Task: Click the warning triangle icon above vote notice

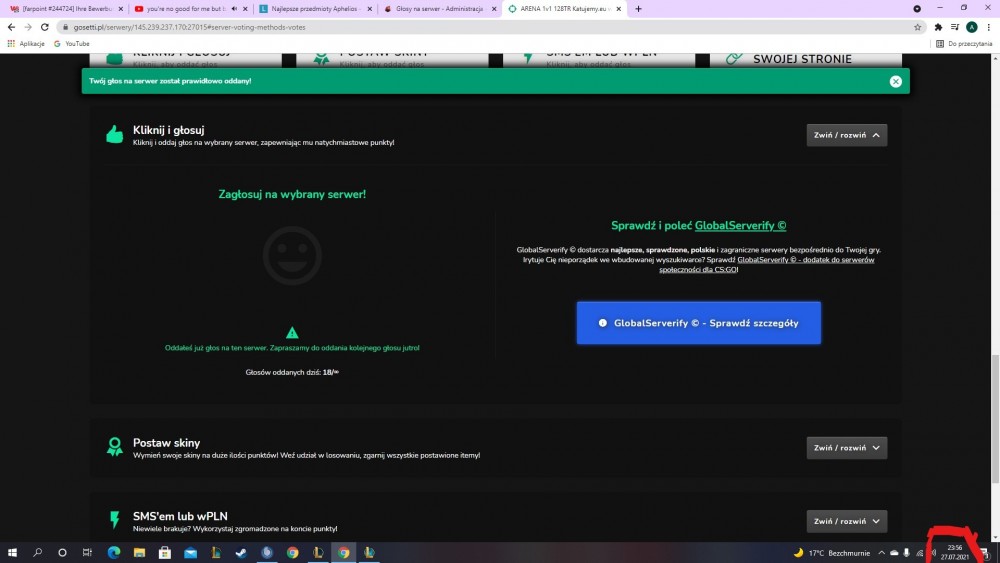Action: tap(292, 332)
